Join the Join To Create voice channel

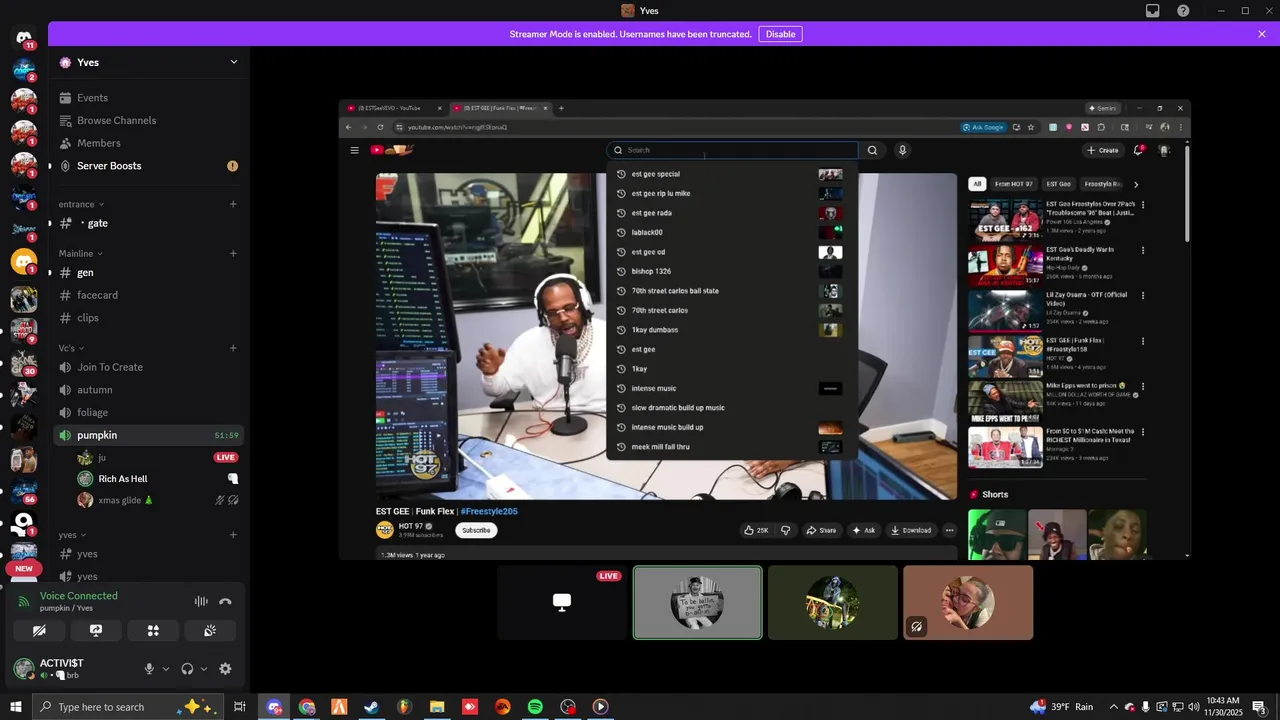pyautogui.click(x=148, y=367)
